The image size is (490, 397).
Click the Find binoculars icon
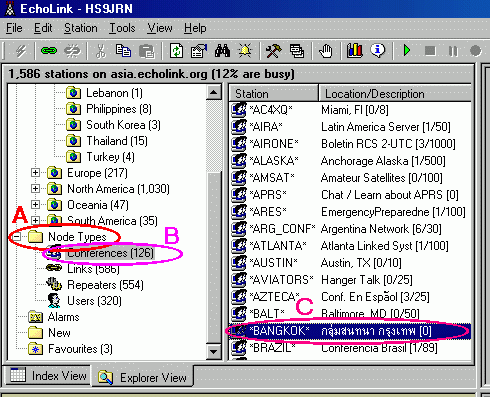coord(222,51)
